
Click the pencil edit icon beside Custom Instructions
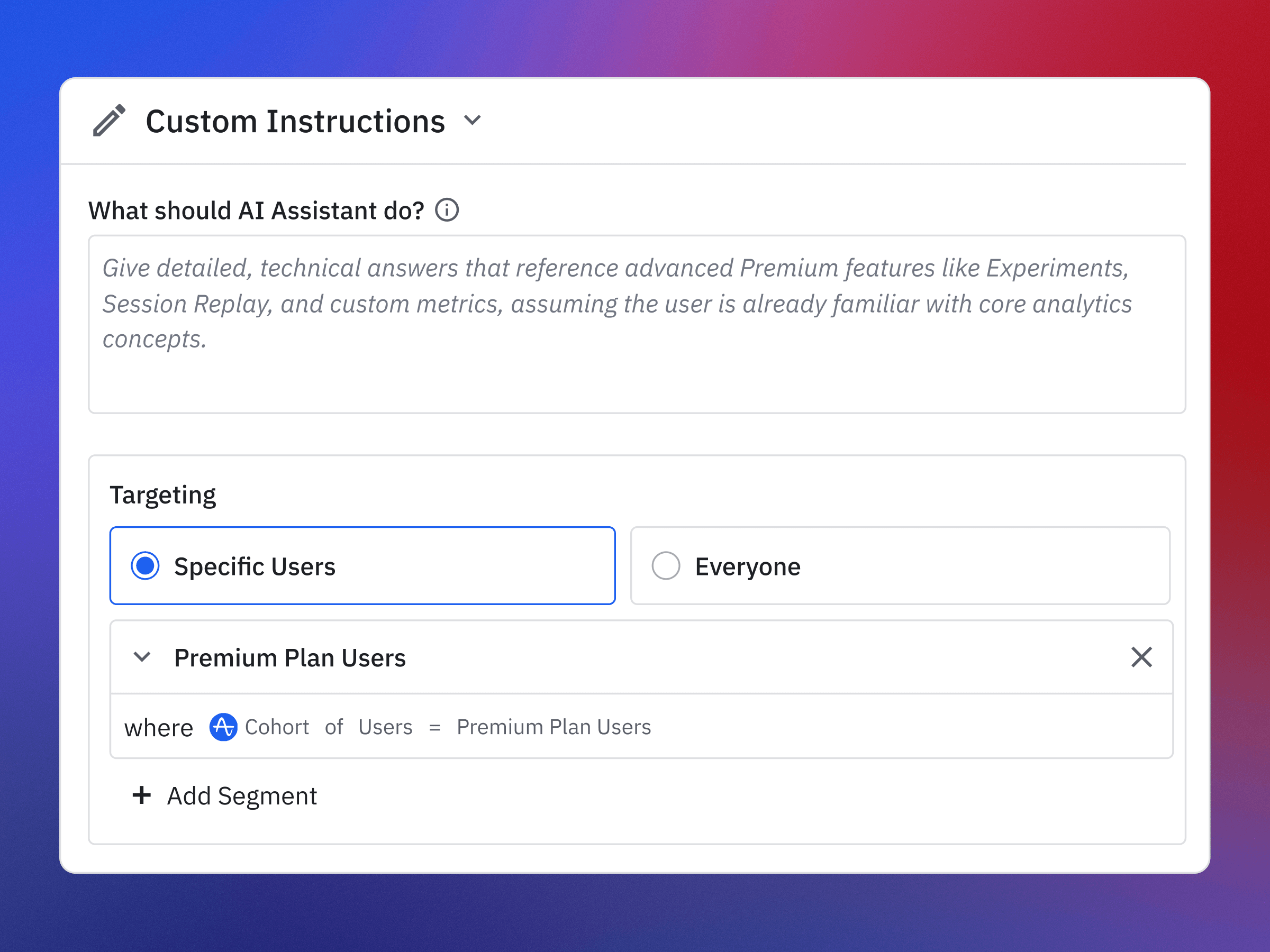[108, 121]
